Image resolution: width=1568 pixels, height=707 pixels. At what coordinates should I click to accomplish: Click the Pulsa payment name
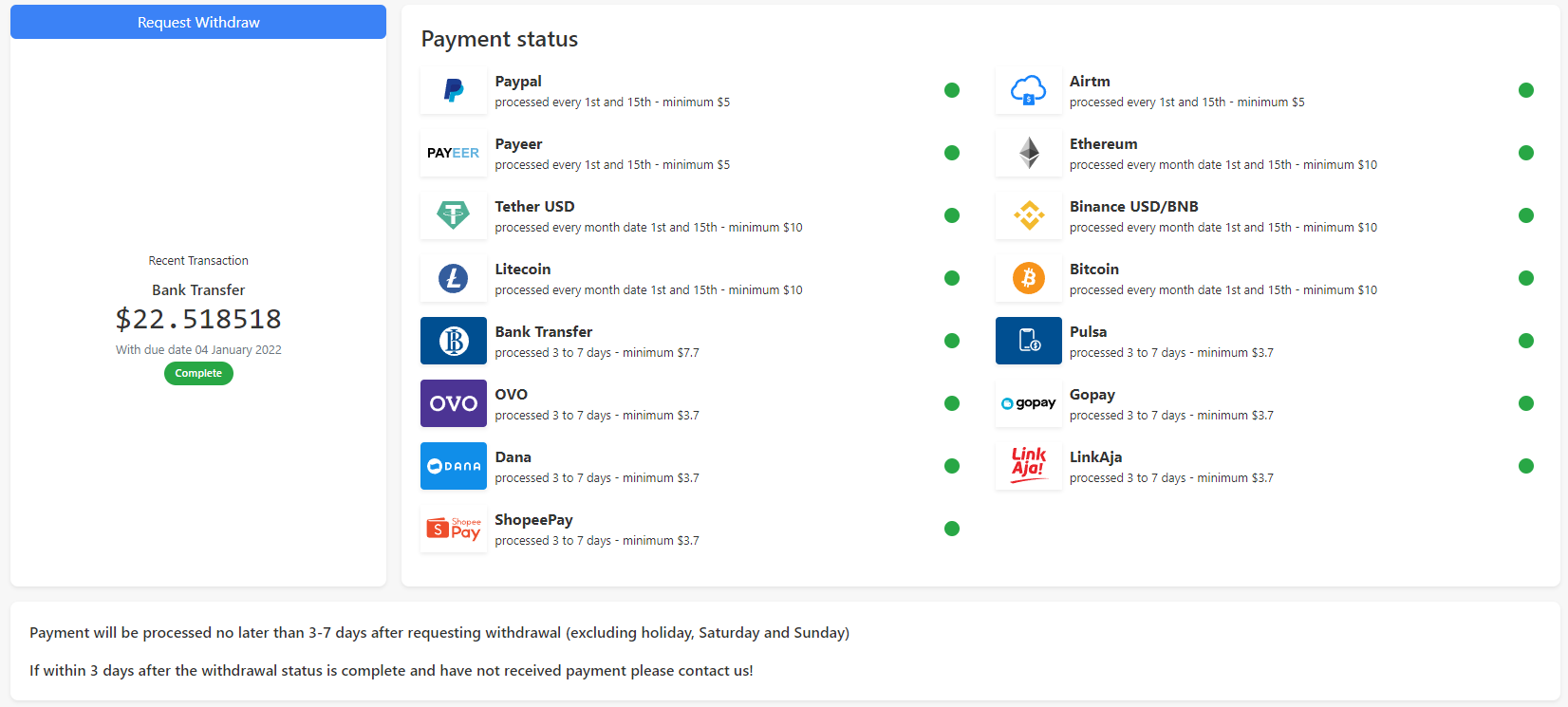(x=1089, y=332)
